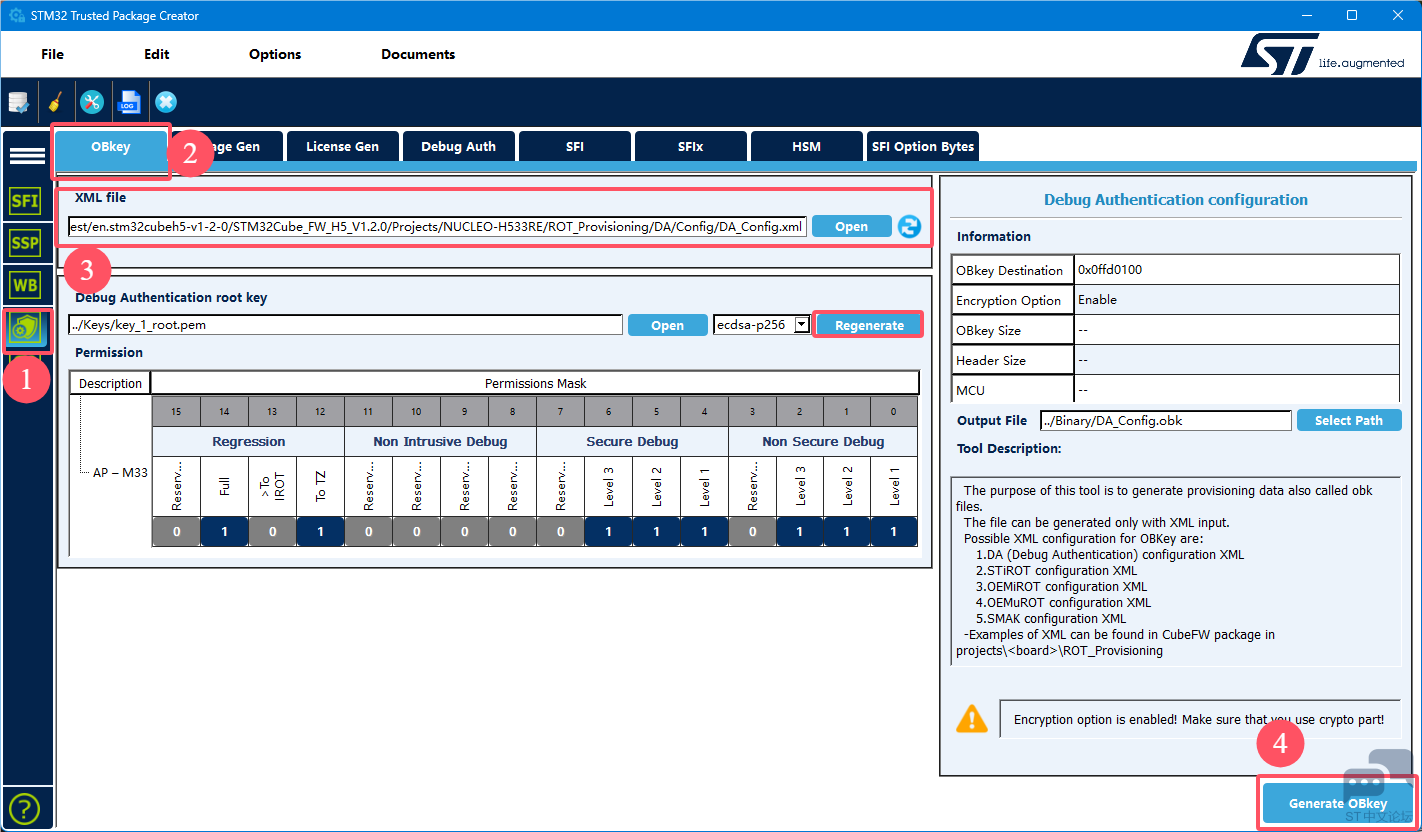Click the yellow warning triangle icon
The width and height of the screenshot is (1422, 832).
click(x=971, y=718)
